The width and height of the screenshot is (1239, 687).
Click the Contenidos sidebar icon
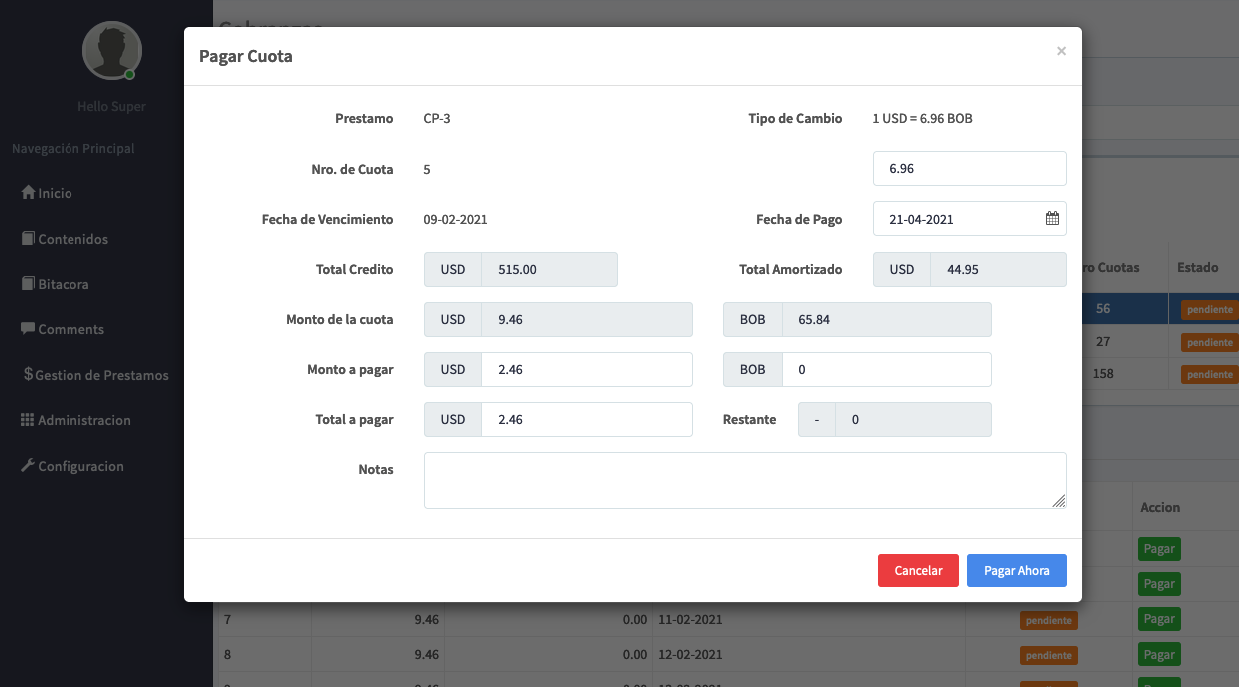click(28, 239)
